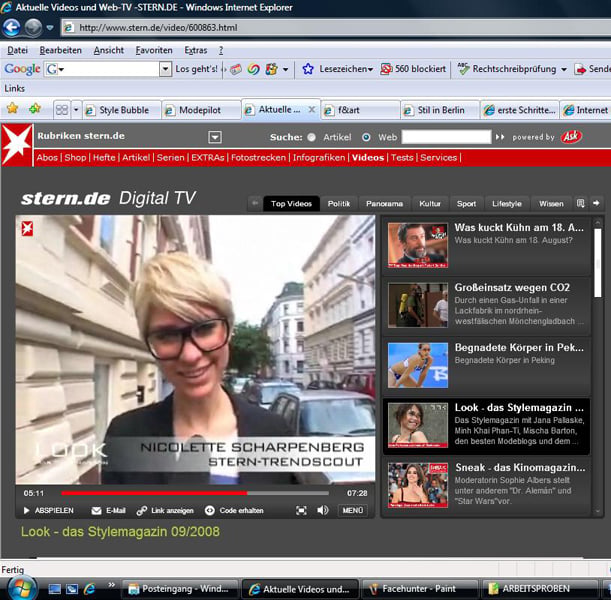The height and width of the screenshot is (600, 611).
Task: Click the Google toolbar search field
Action: click(x=107, y=69)
